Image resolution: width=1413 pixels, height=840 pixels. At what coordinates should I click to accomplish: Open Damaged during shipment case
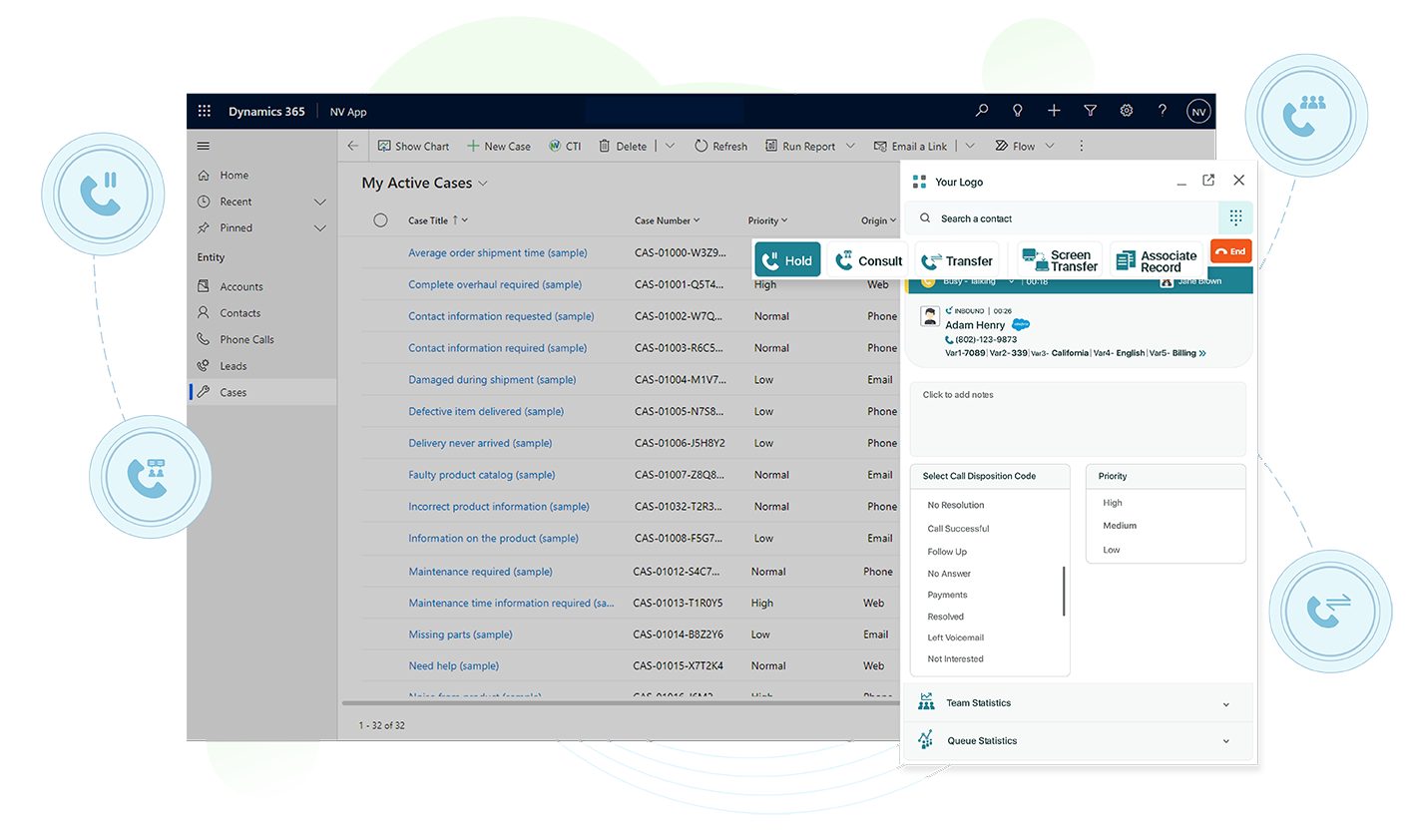point(492,379)
